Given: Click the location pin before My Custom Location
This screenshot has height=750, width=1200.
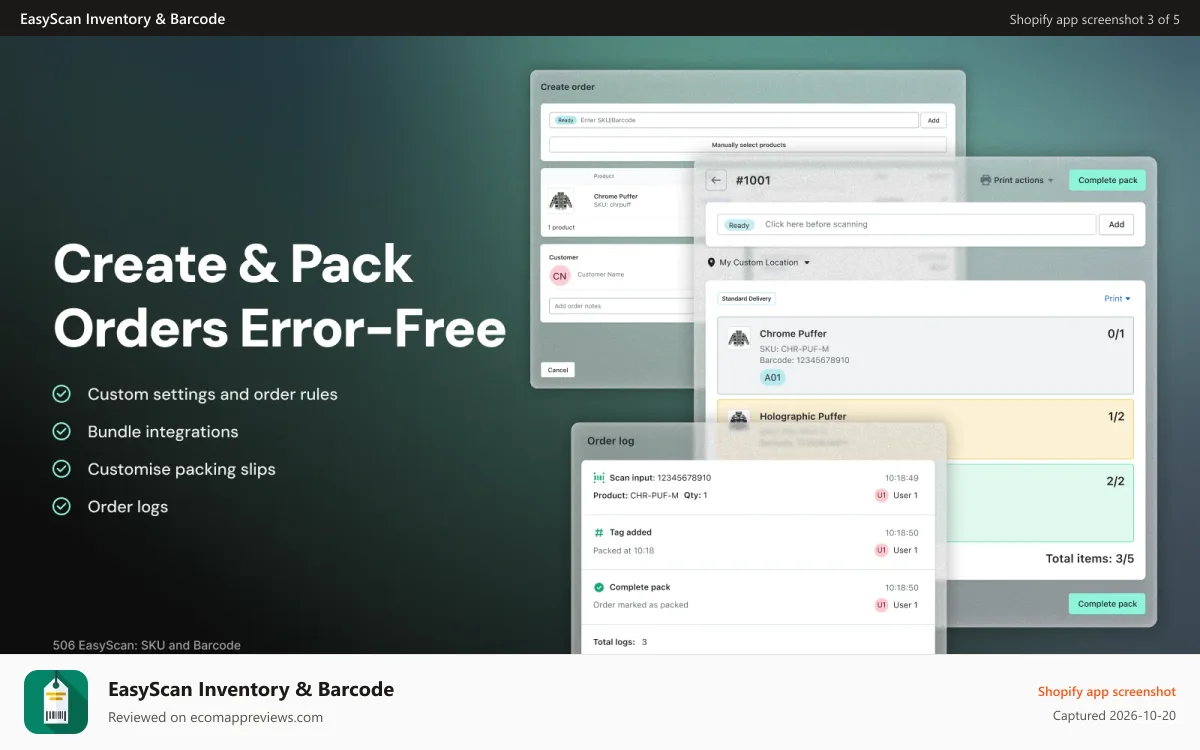Looking at the screenshot, I should [711, 263].
